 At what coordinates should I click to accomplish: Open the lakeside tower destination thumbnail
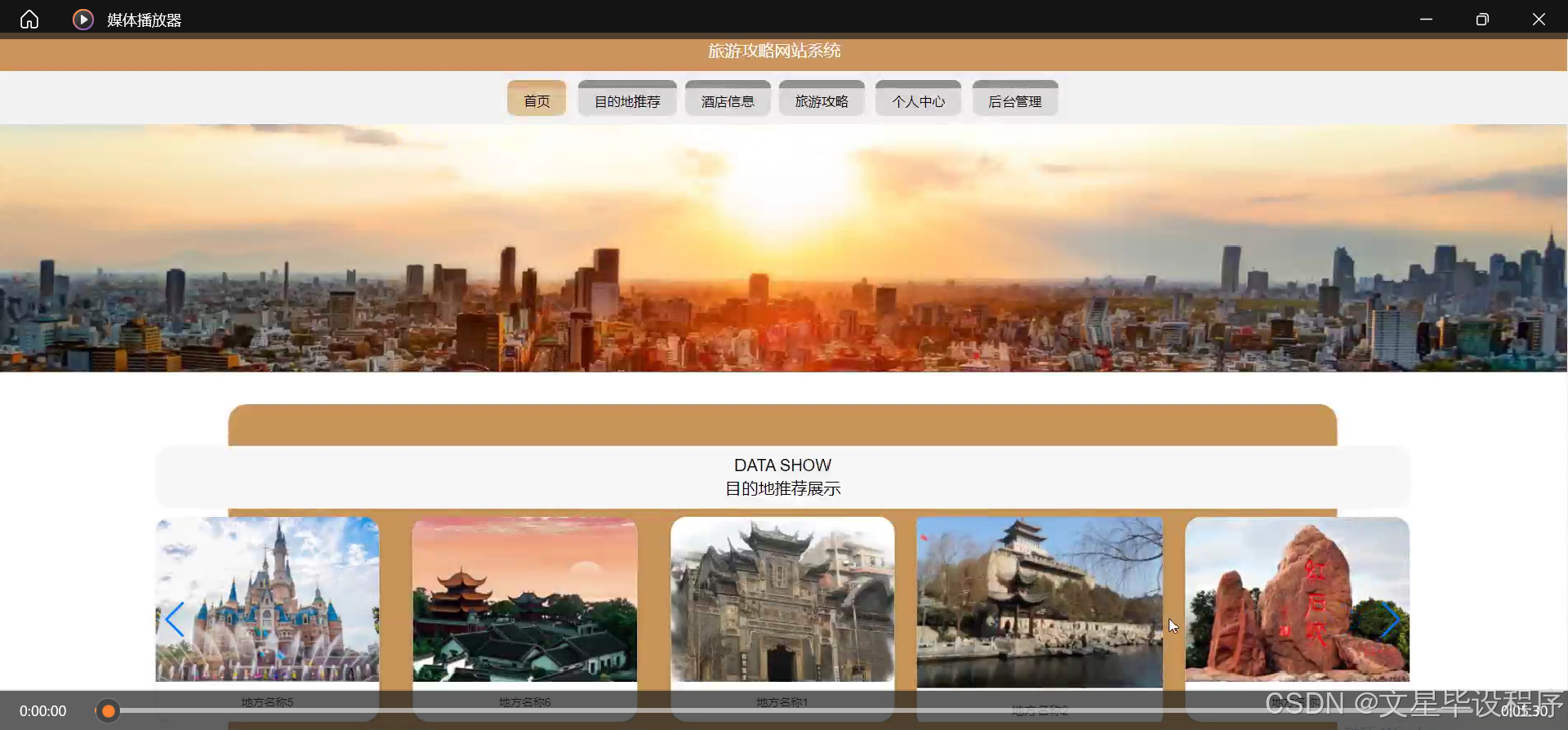[x=1040, y=603]
